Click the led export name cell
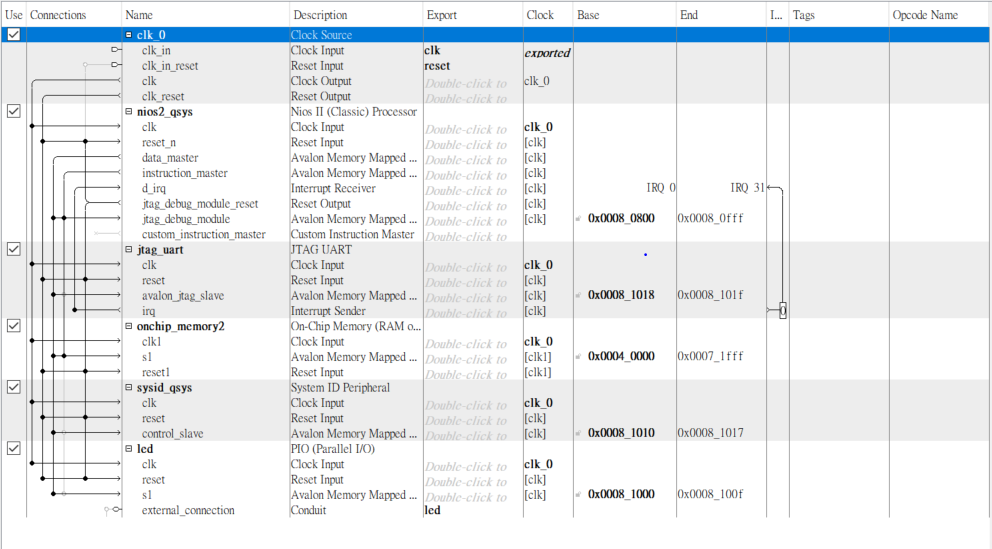992x549 pixels. pyautogui.click(x=432, y=510)
